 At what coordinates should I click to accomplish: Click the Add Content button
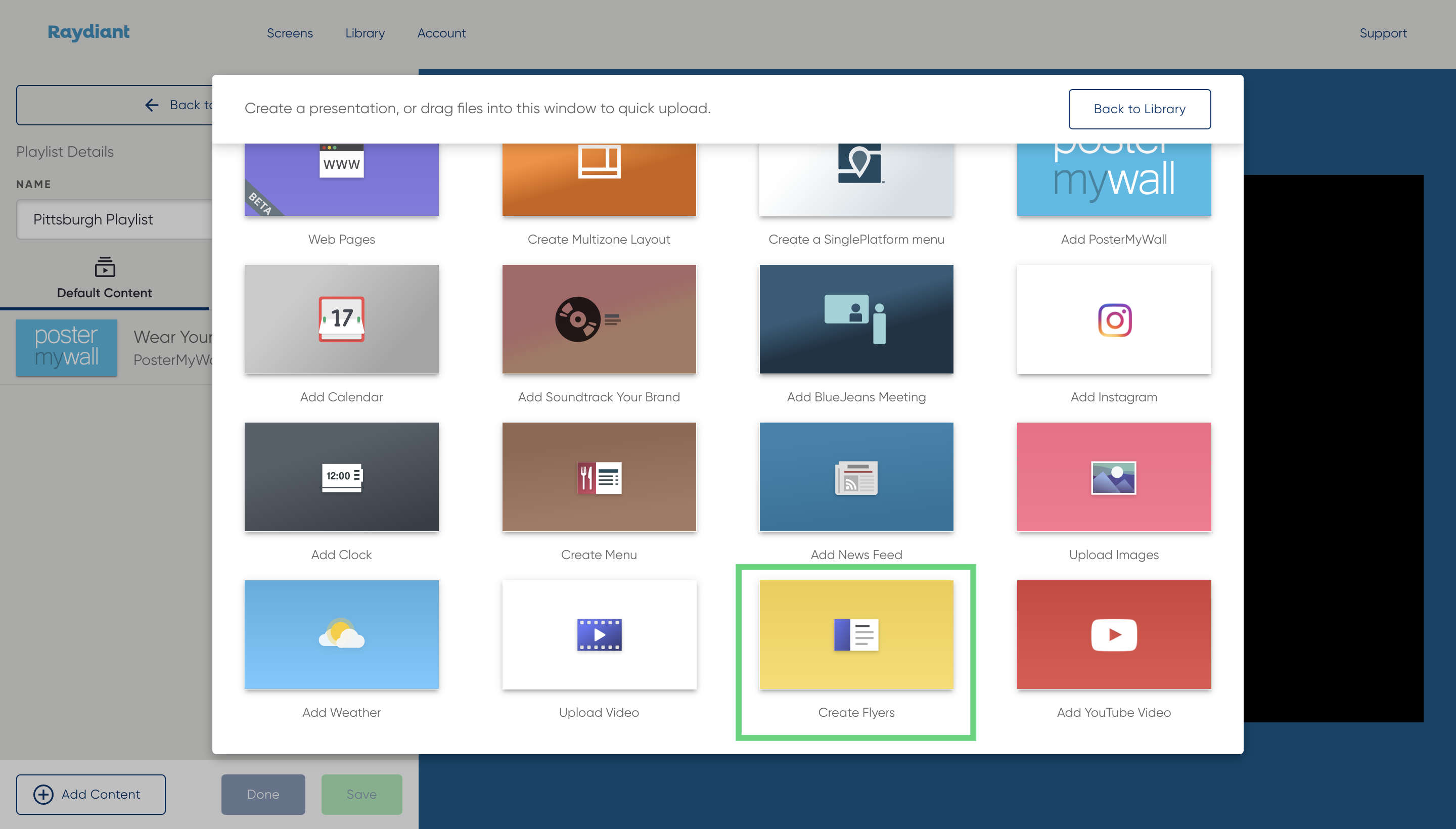[x=90, y=794]
